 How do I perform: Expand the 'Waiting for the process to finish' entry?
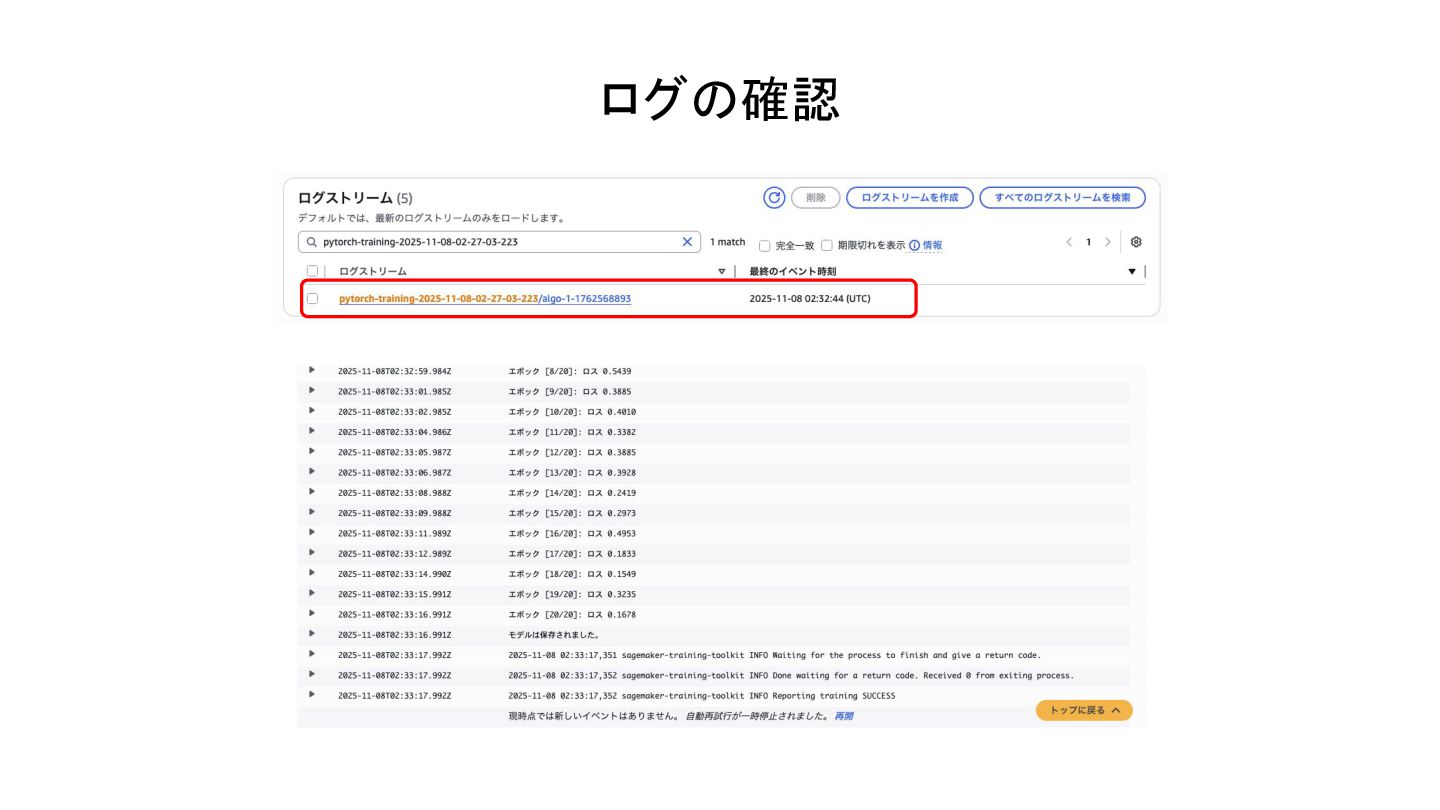pos(312,653)
